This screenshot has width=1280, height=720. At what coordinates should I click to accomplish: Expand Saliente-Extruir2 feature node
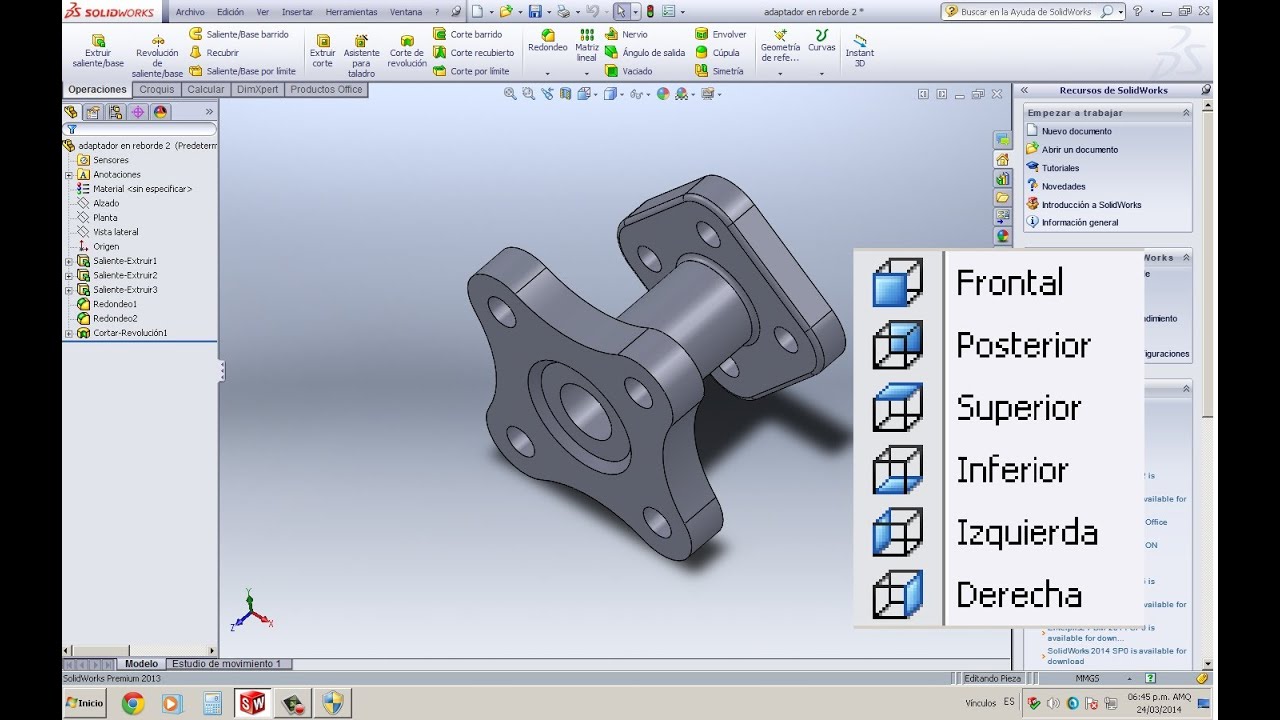click(x=69, y=275)
